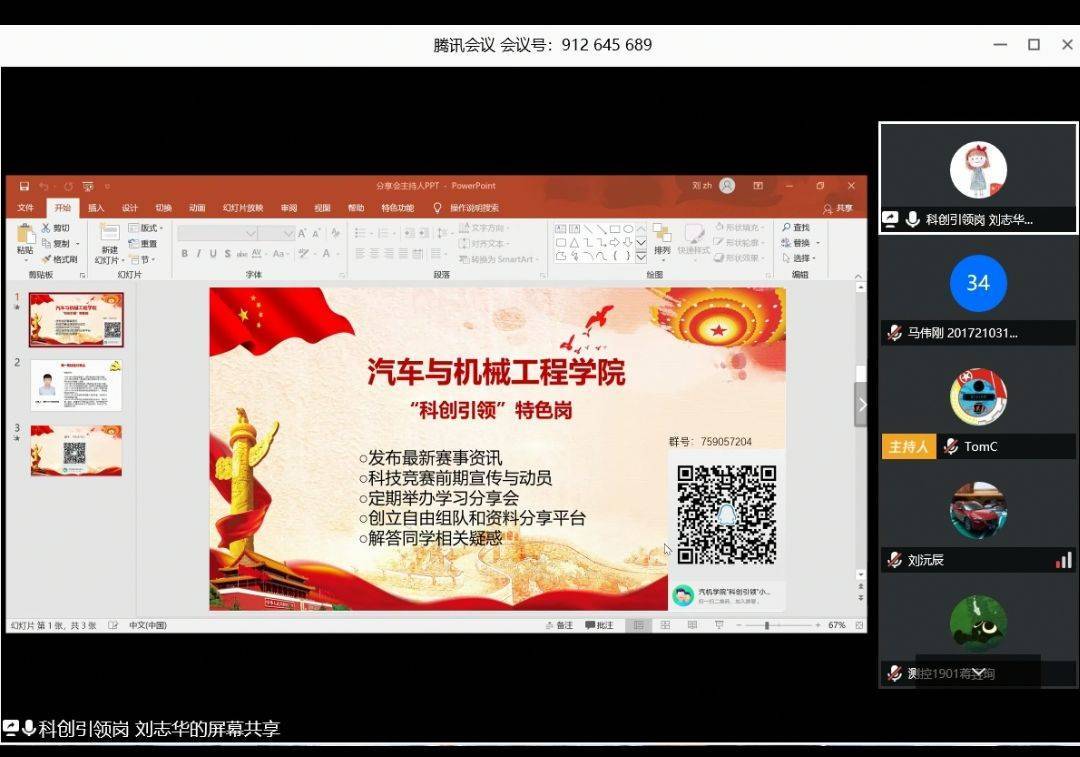
Task: Toggle the Notes (备注) pane
Action: (560, 625)
